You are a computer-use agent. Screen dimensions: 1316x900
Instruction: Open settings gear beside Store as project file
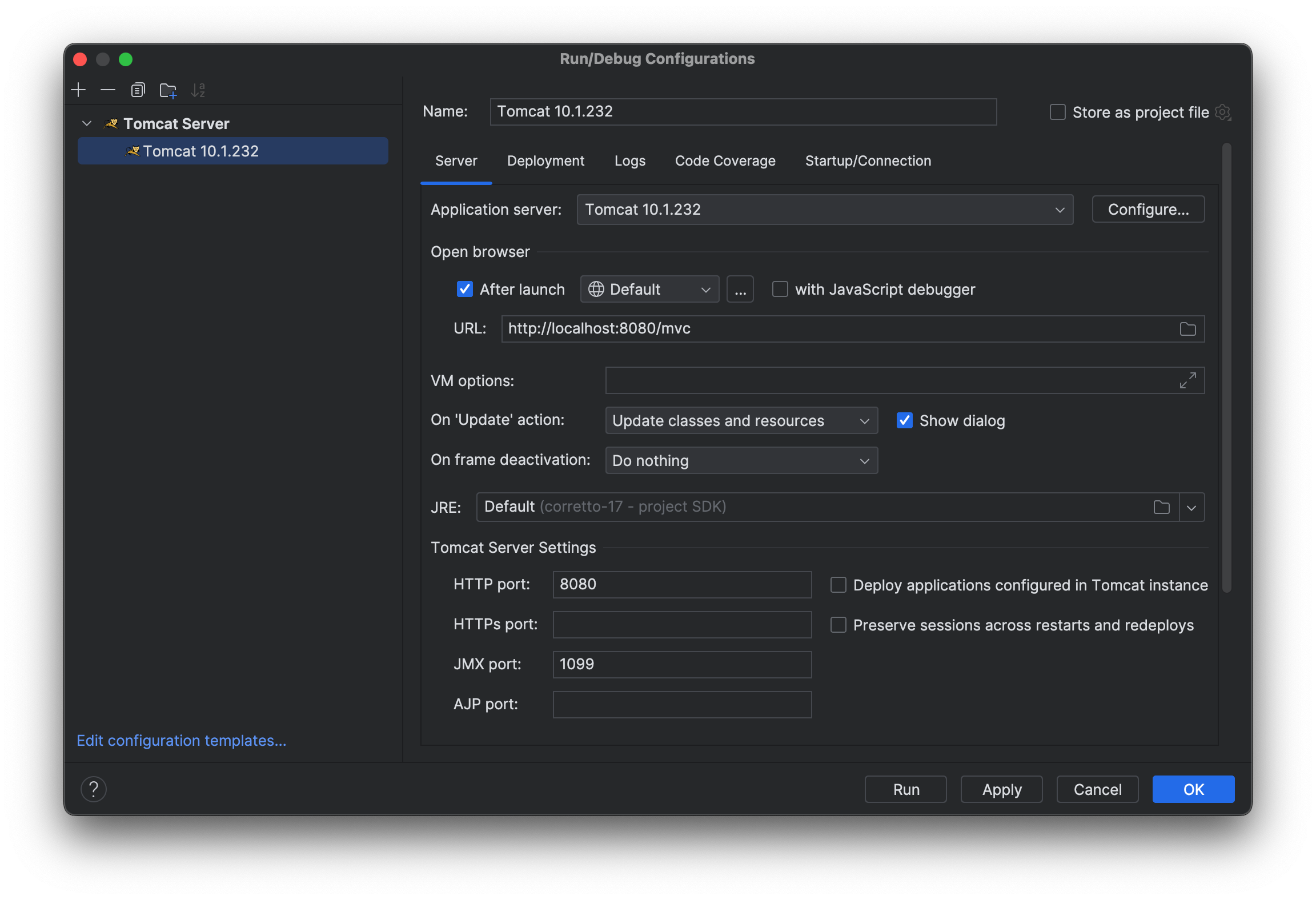(x=1223, y=112)
